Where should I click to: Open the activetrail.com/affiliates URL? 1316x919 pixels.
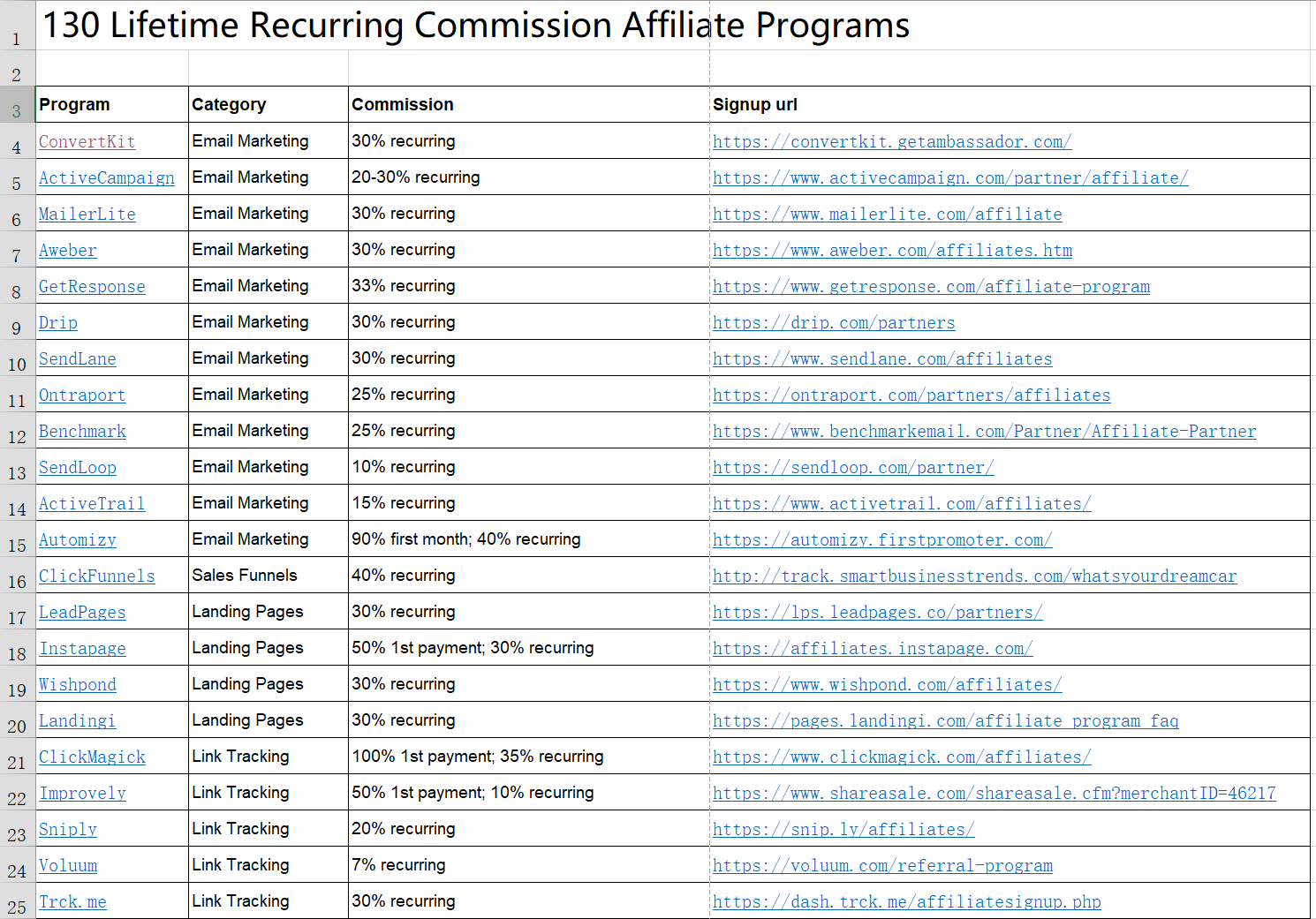point(902,503)
